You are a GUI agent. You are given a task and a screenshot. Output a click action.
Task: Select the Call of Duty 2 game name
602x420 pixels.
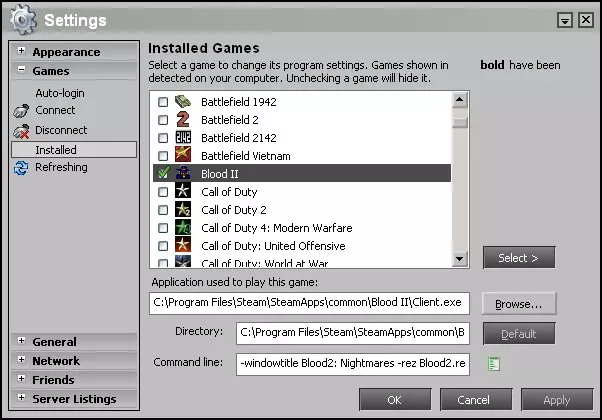coord(233,210)
